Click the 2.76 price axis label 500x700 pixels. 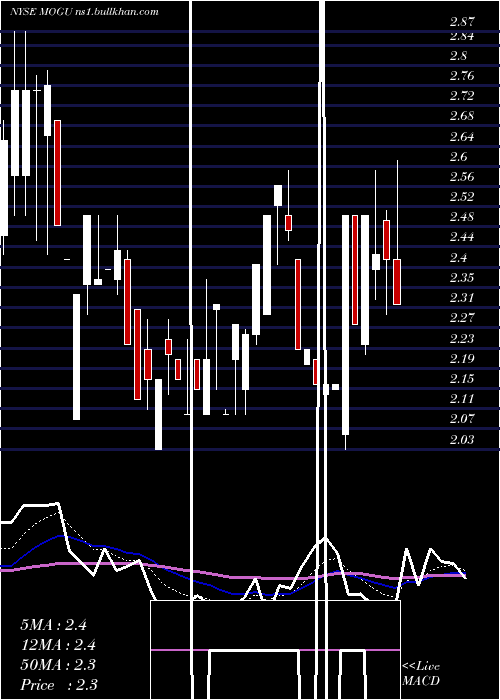462,76
